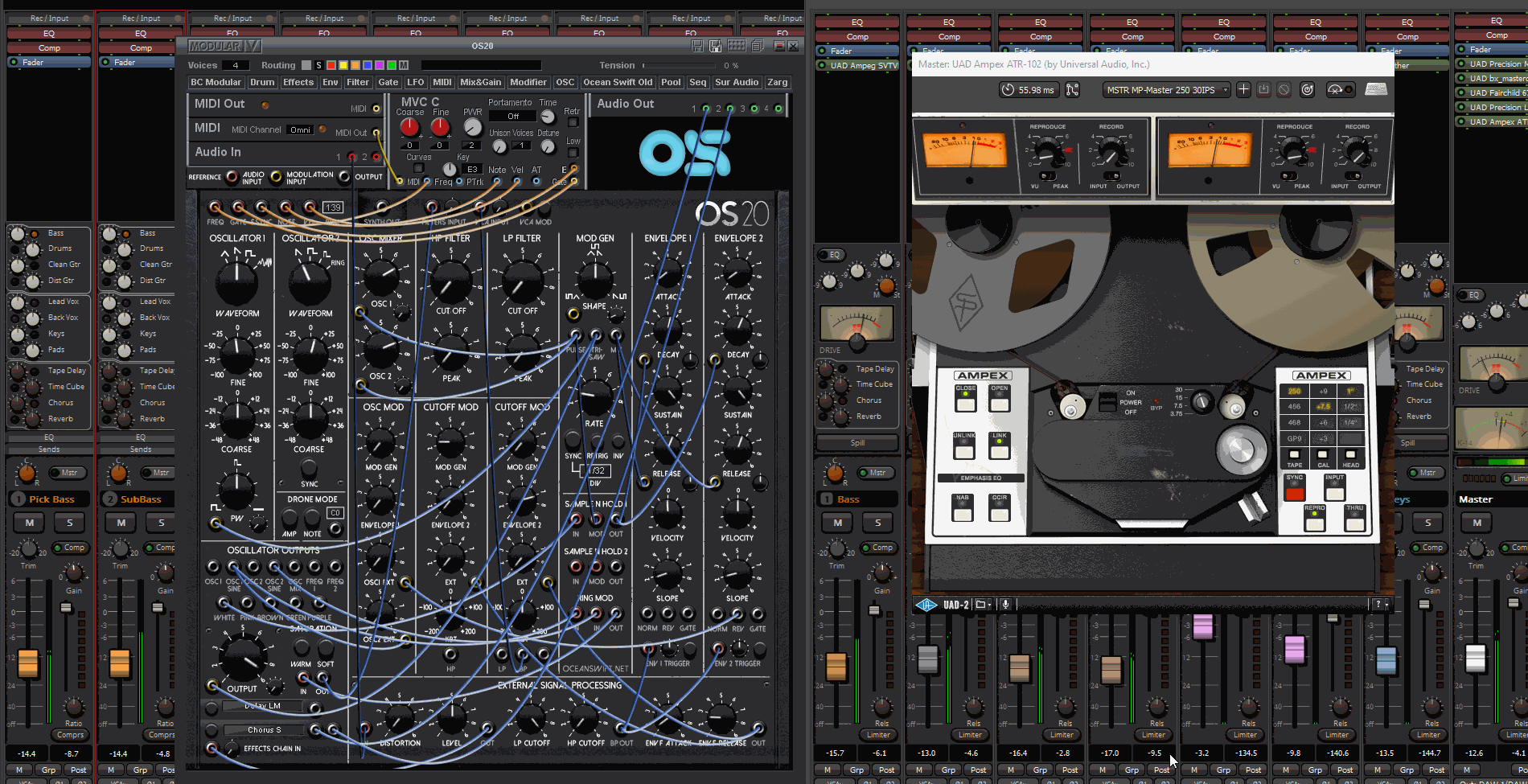Expand the help dropdown arrow in UAD-2 bar
Image resolution: width=1528 pixels, height=784 pixels.
pyautogui.click(x=1386, y=605)
